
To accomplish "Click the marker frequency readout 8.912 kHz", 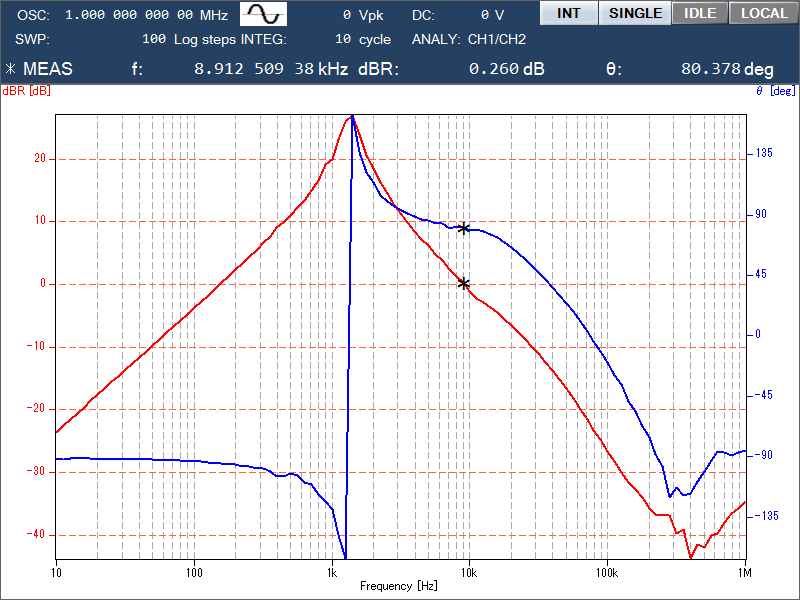I will pyautogui.click(x=271, y=69).
